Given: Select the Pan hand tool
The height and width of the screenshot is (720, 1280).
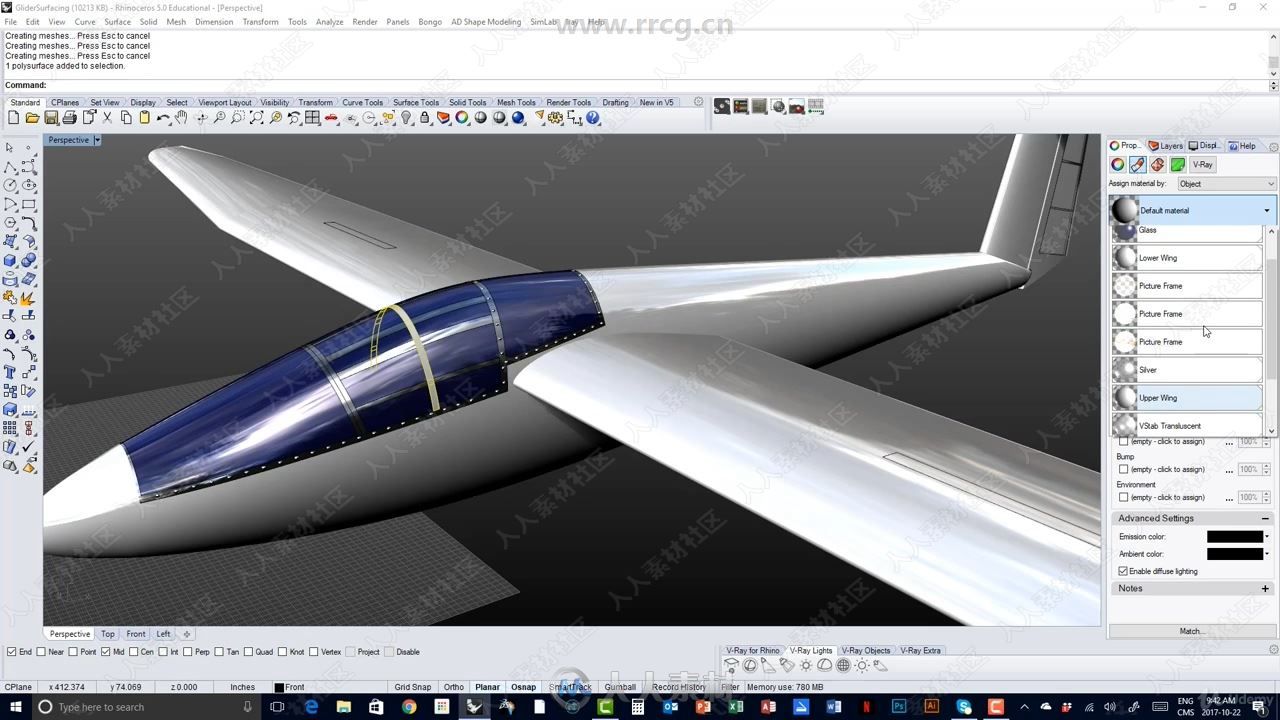Looking at the screenshot, I should click(181, 118).
